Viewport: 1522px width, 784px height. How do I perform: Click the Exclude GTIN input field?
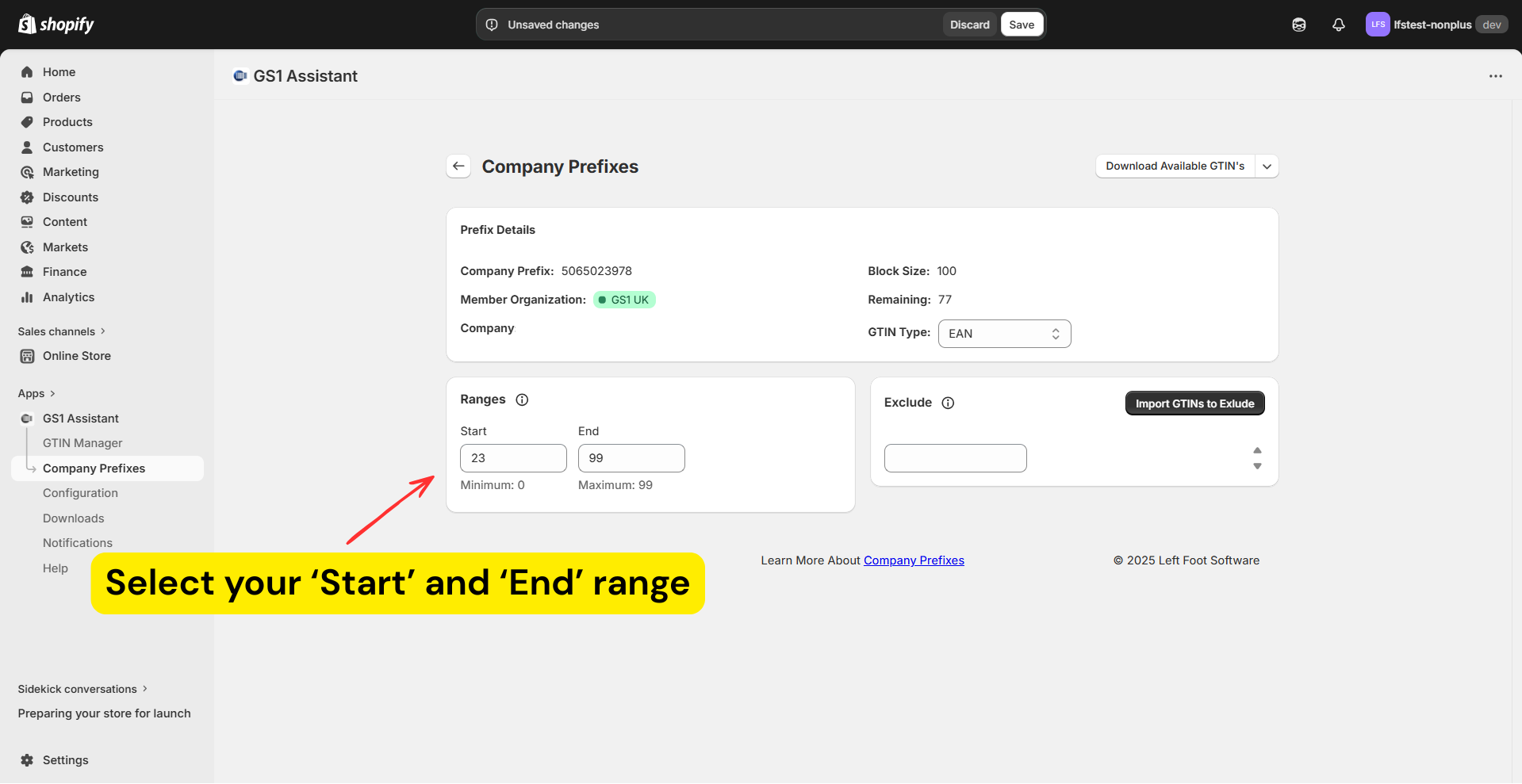pyautogui.click(x=955, y=458)
